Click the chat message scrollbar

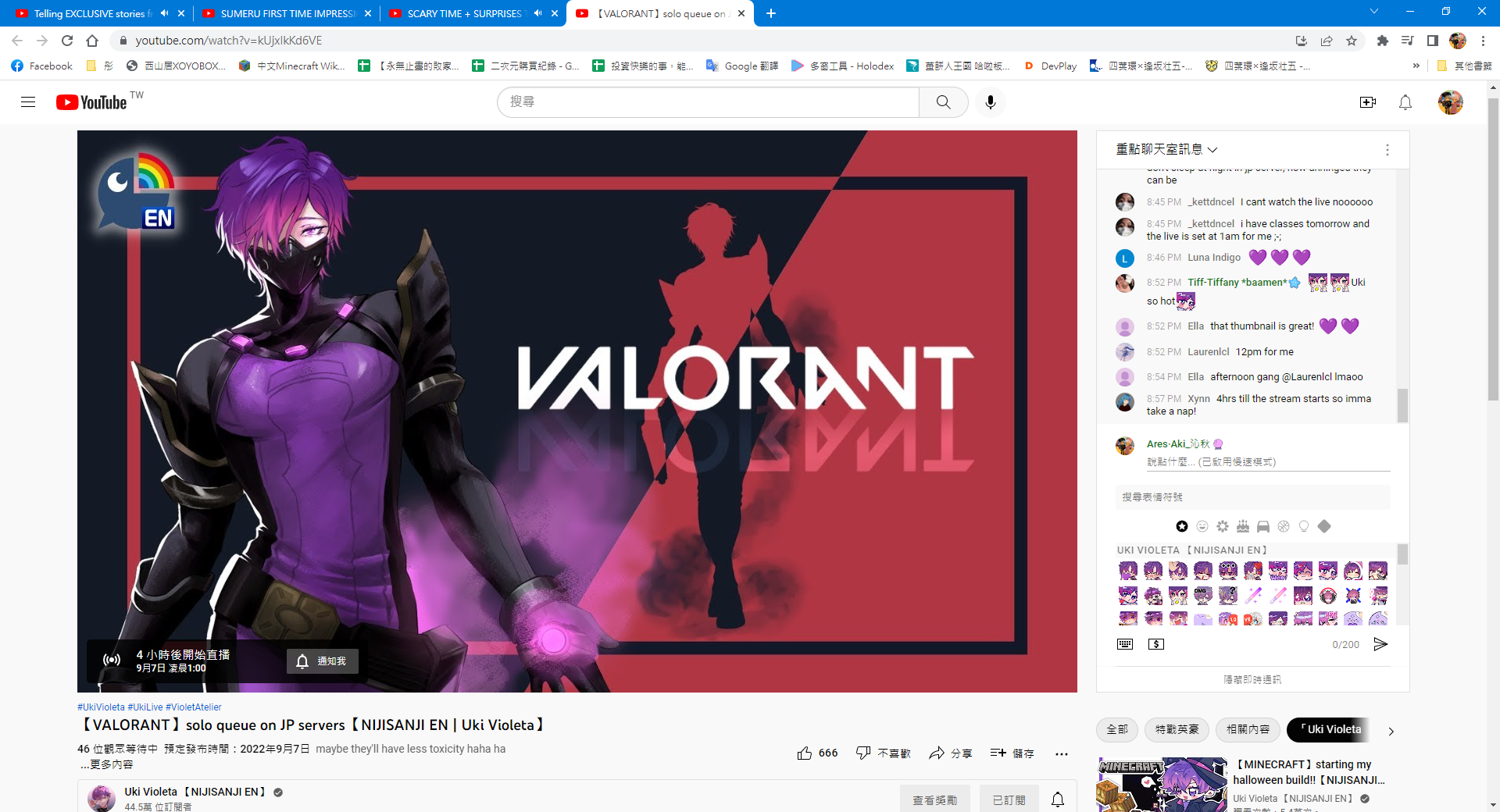click(1402, 405)
